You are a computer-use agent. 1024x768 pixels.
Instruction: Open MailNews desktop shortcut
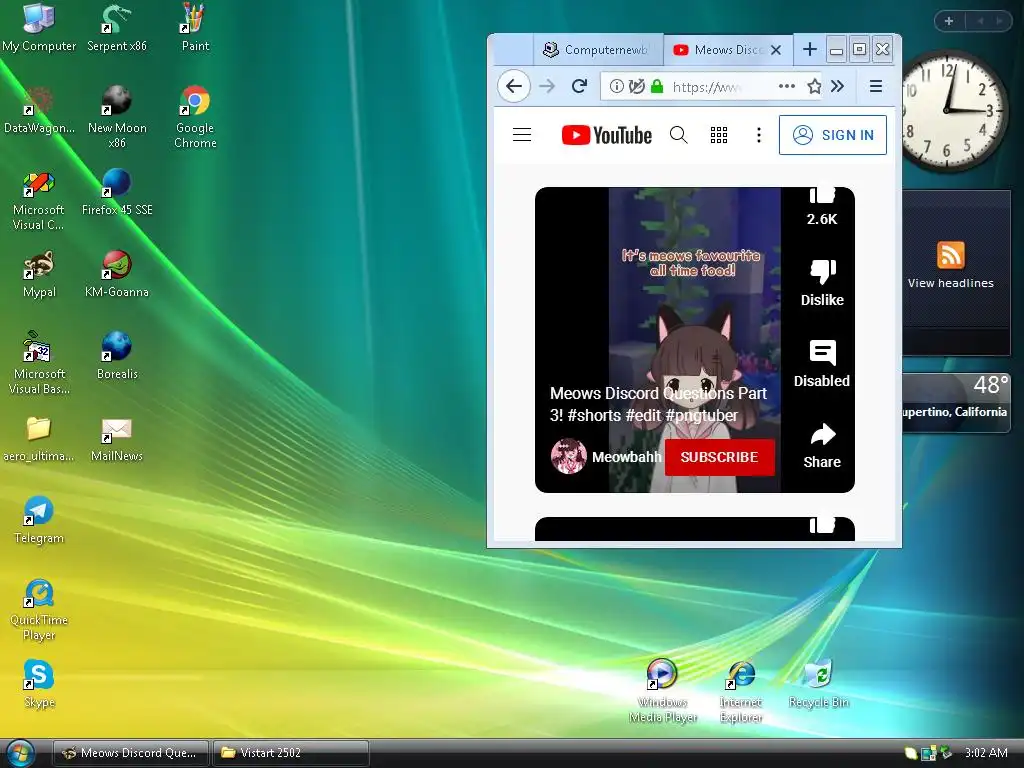(117, 438)
